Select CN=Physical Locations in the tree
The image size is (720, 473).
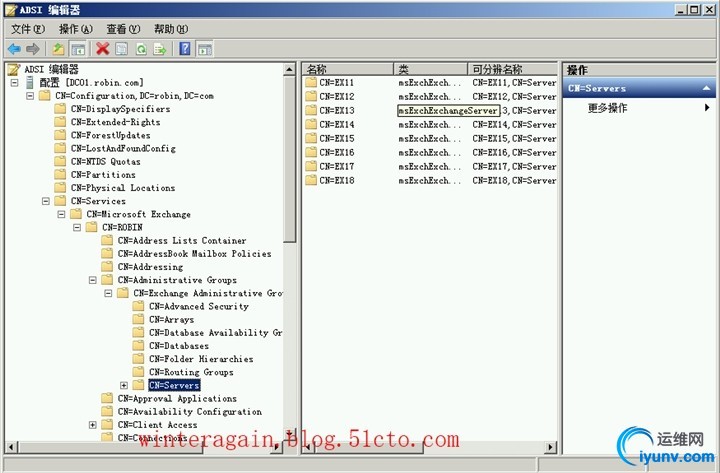[123, 188]
